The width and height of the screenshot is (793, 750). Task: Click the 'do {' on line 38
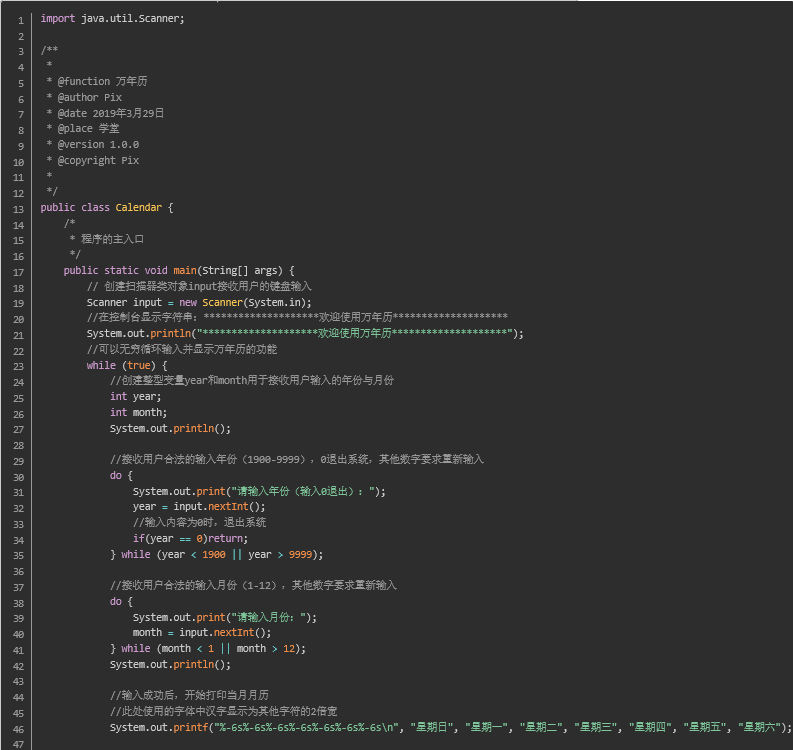(121, 601)
